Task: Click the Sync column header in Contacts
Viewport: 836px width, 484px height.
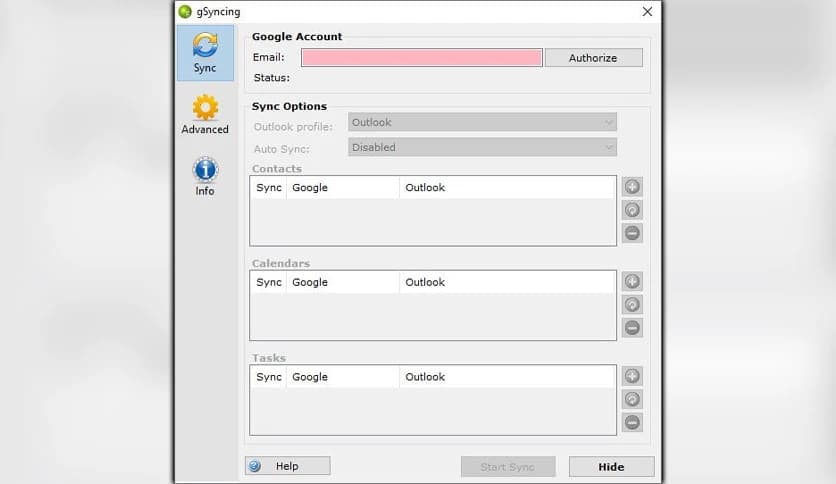Action: (x=269, y=188)
